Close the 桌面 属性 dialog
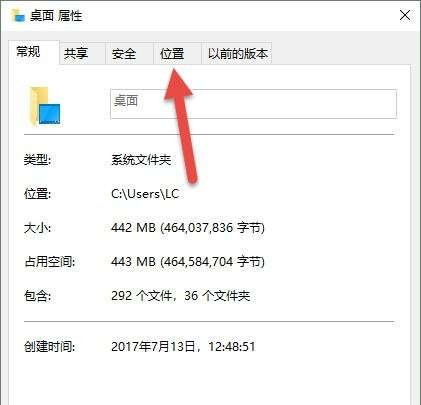Screen dimensions: 421x405 point(405,15)
